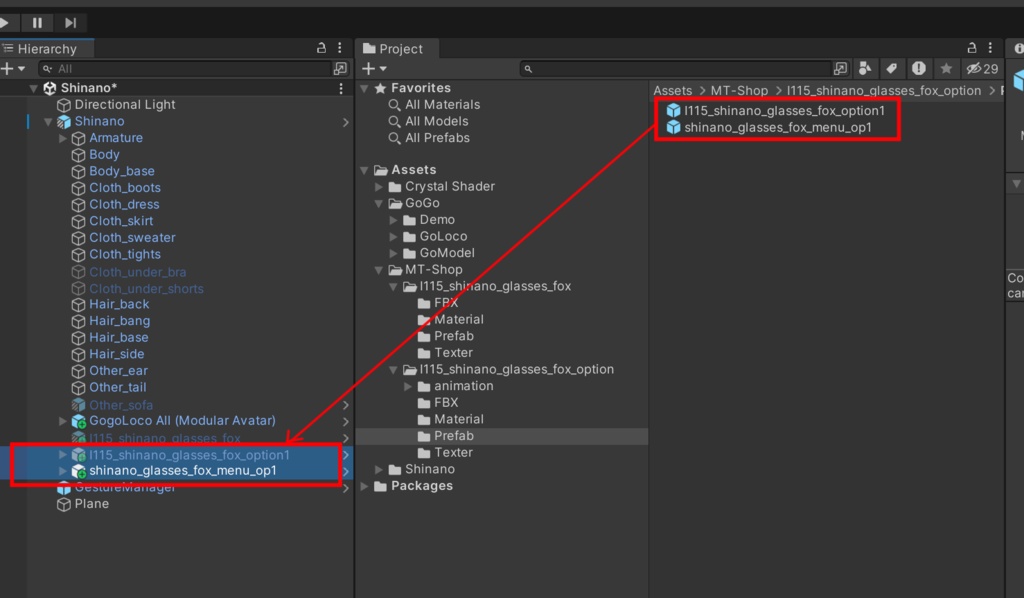Screen dimensions: 1024x598
Task: Open the Other_sofa prefab chevron arrow
Action: [345, 405]
